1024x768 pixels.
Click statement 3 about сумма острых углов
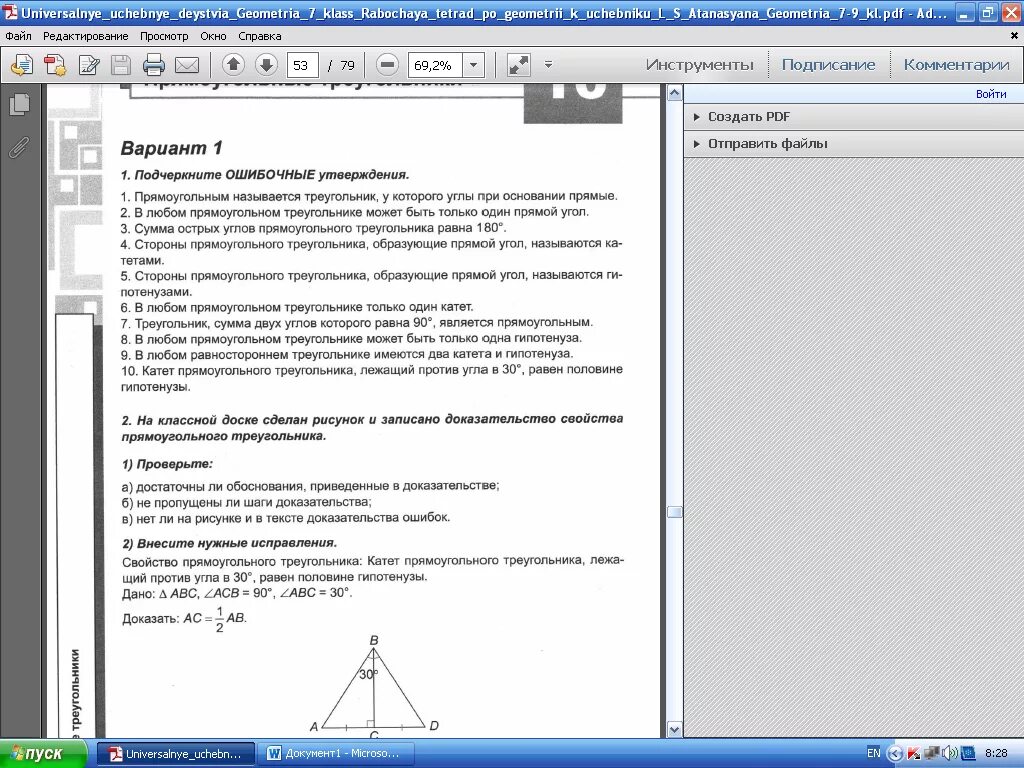point(313,228)
